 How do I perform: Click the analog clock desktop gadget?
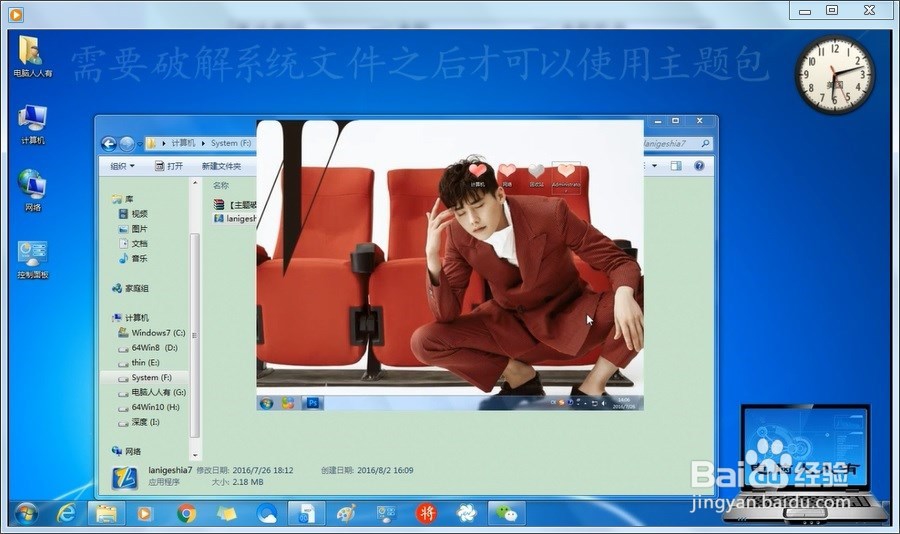(x=835, y=75)
